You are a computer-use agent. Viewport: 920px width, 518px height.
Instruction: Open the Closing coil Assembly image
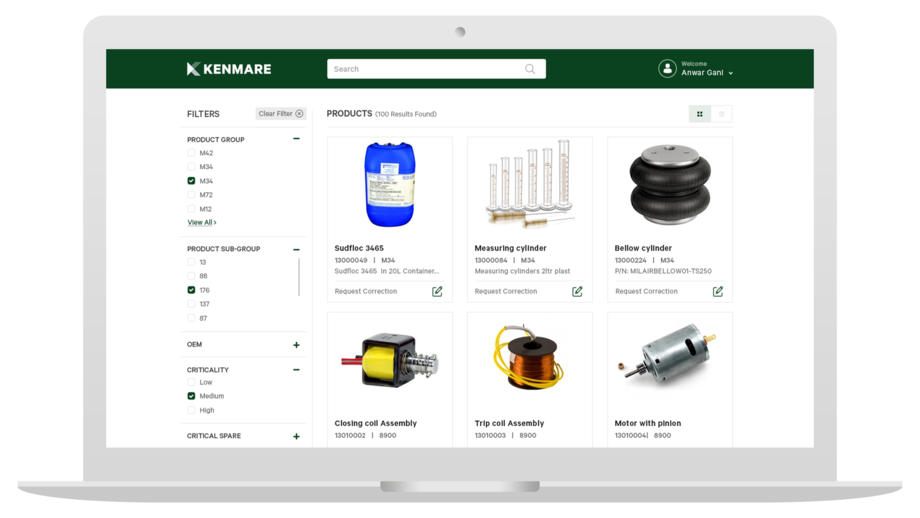(390, 361)
